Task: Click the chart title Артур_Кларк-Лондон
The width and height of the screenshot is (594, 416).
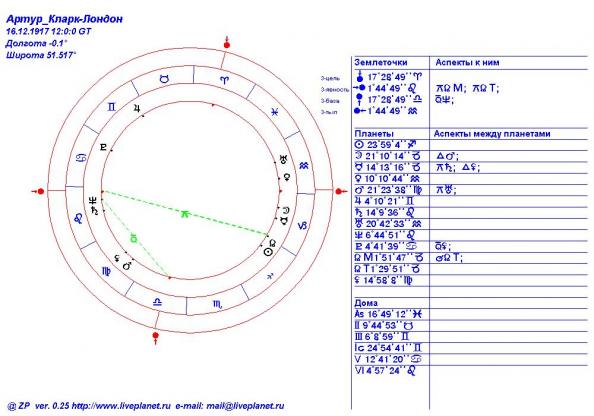Action: point(64,19)
